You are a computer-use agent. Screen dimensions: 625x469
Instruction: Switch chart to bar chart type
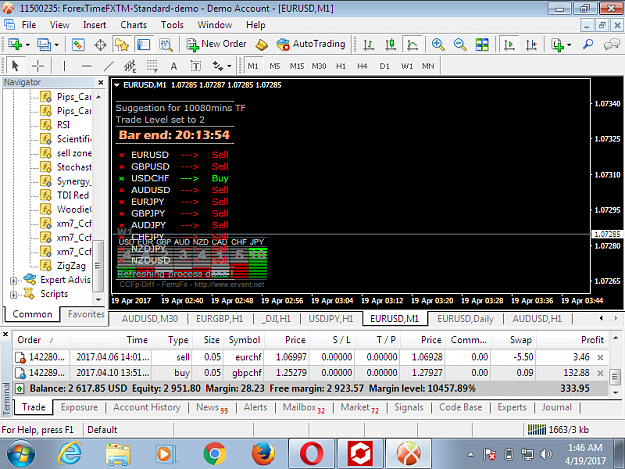(369, 44)
